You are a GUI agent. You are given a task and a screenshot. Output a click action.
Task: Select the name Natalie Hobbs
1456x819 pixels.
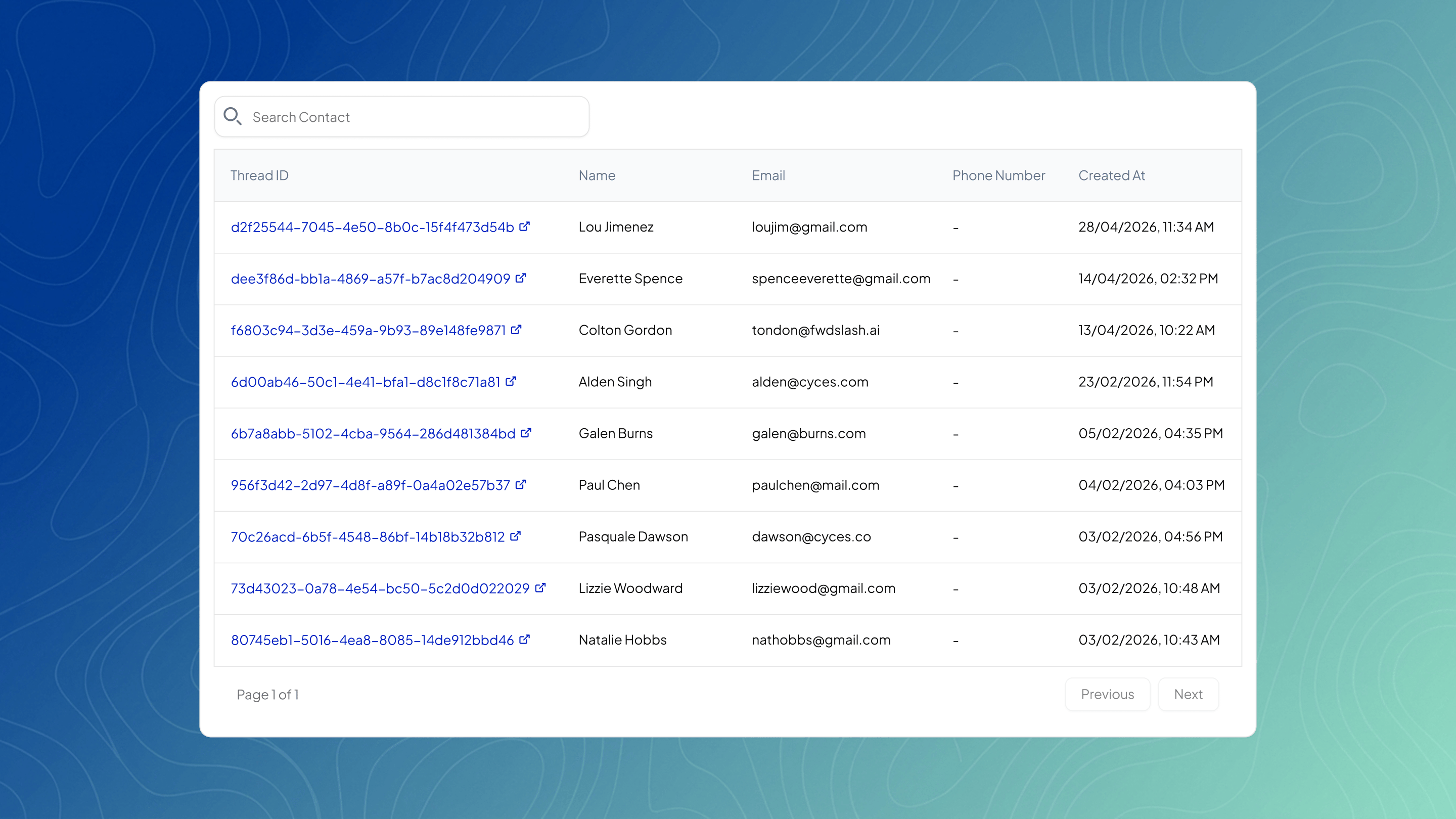[623, 640]
